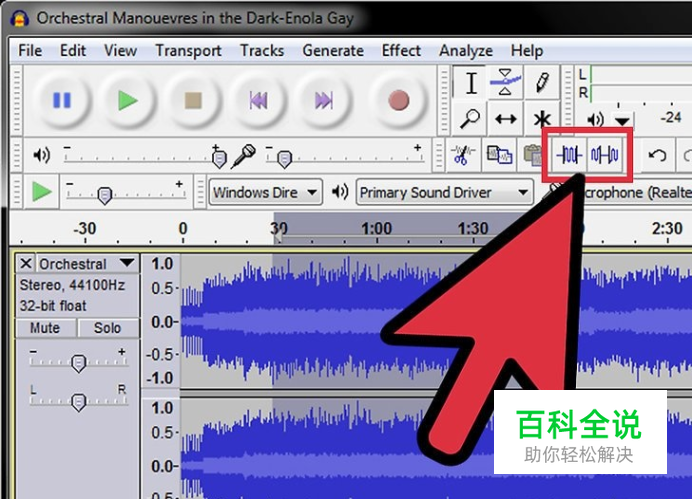The height and width of the screenshot is (499, 692).
Task: Silence the selected audio
Action: [605, 155]
